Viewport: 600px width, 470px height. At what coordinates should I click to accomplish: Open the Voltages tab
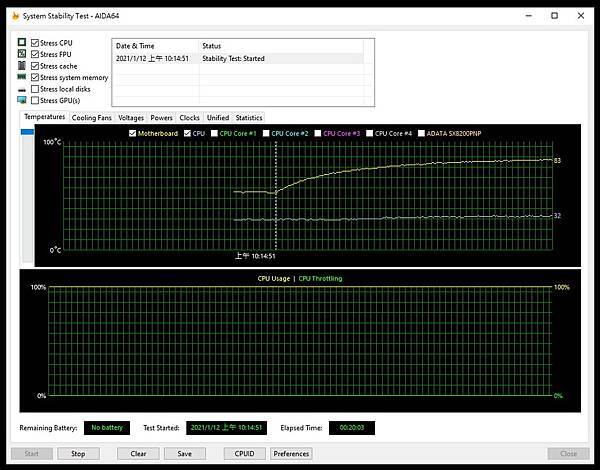click(x=131, y=118)
